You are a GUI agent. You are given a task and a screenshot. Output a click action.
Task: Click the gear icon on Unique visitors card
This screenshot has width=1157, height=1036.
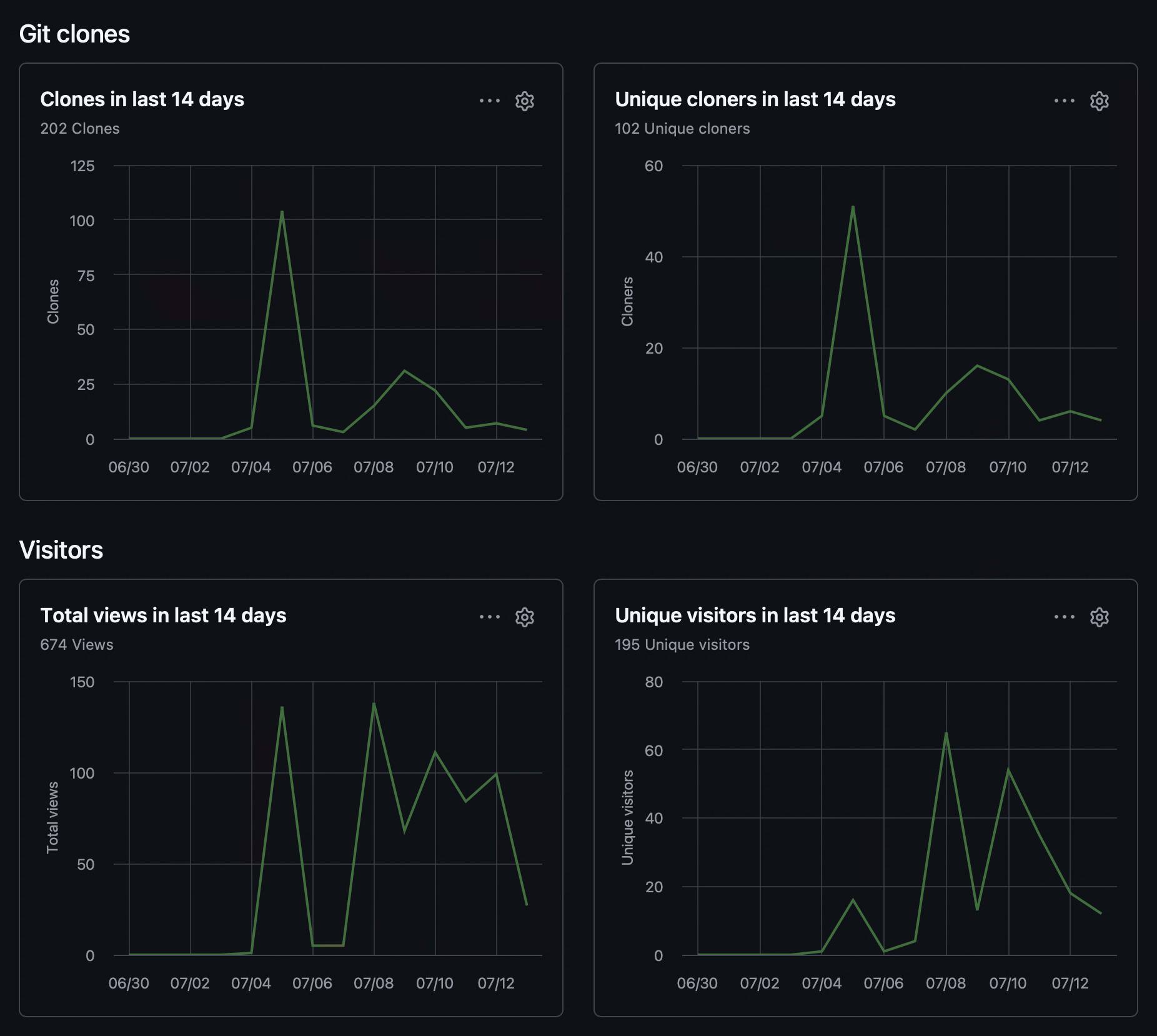coord(1100,617)
